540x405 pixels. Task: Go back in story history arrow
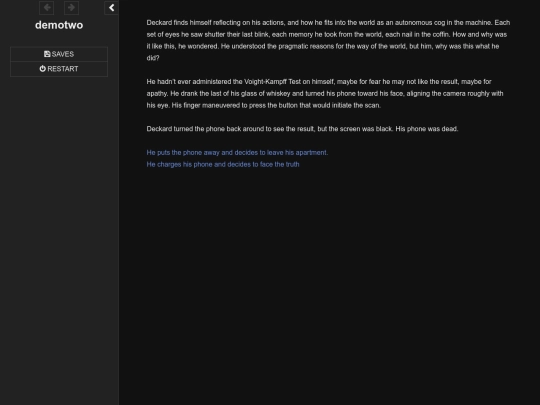click(x=46, y=8)
